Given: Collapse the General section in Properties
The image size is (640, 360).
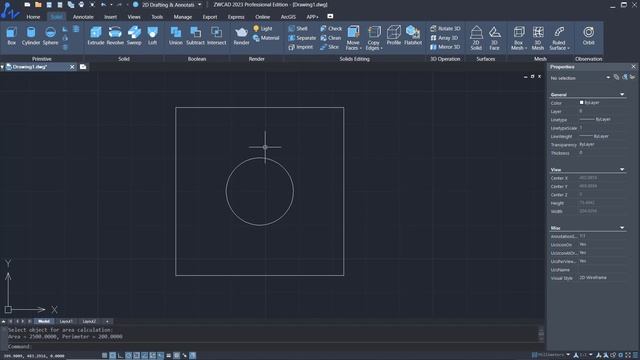Looking at the screenshot, I should point(622,94).
